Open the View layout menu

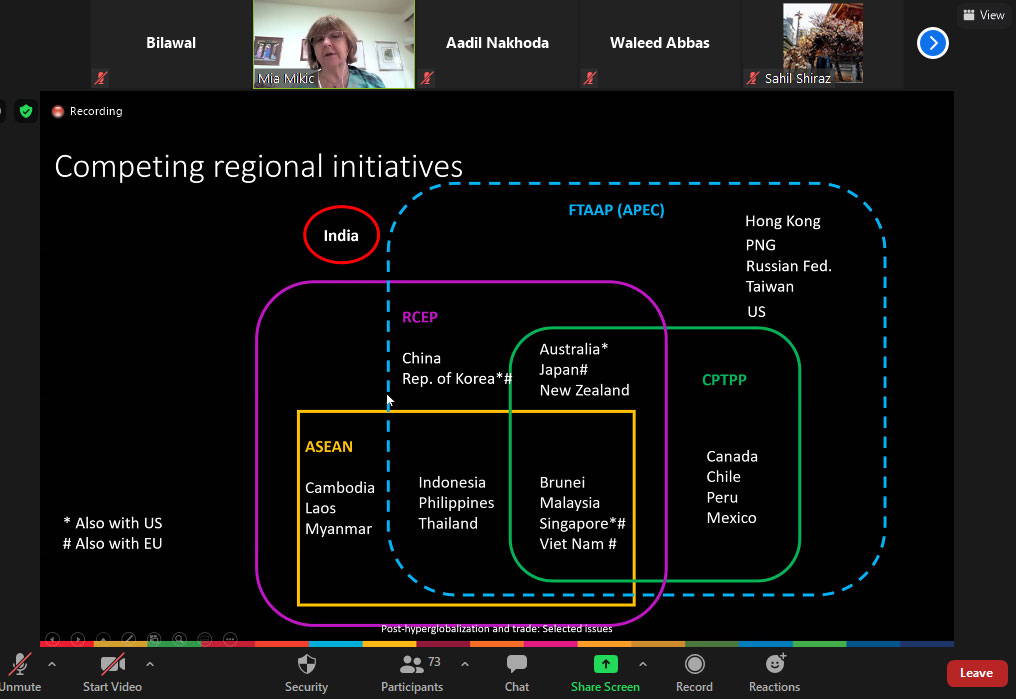coord(984,15)
